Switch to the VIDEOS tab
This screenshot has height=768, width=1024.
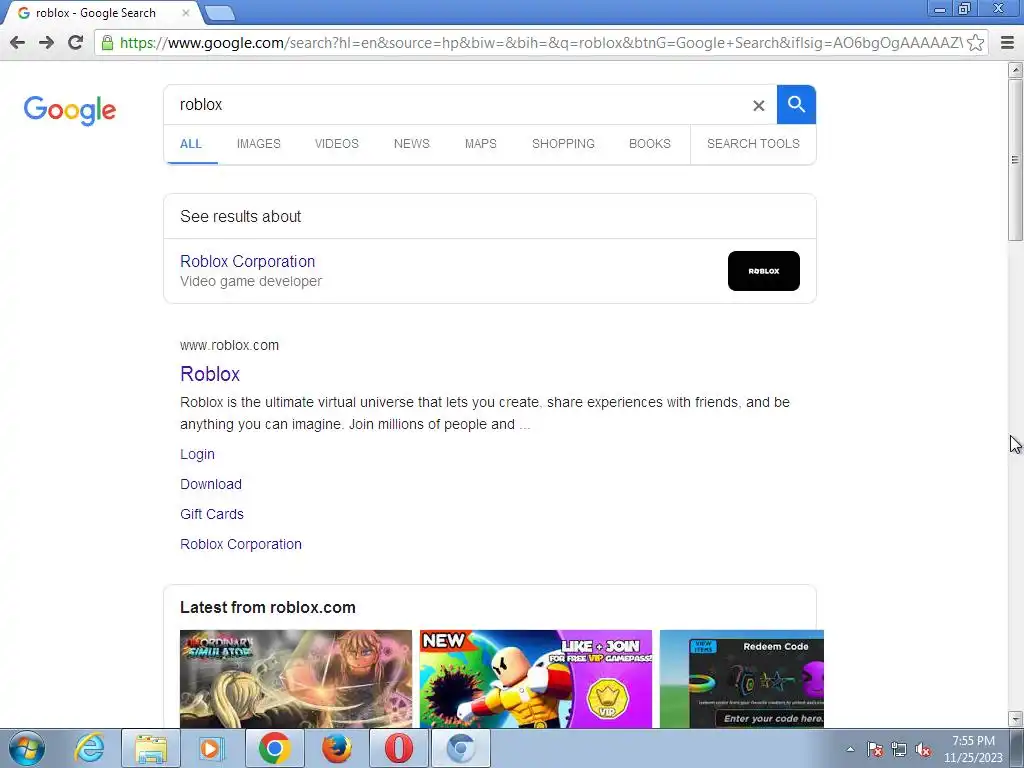[336, 144]
